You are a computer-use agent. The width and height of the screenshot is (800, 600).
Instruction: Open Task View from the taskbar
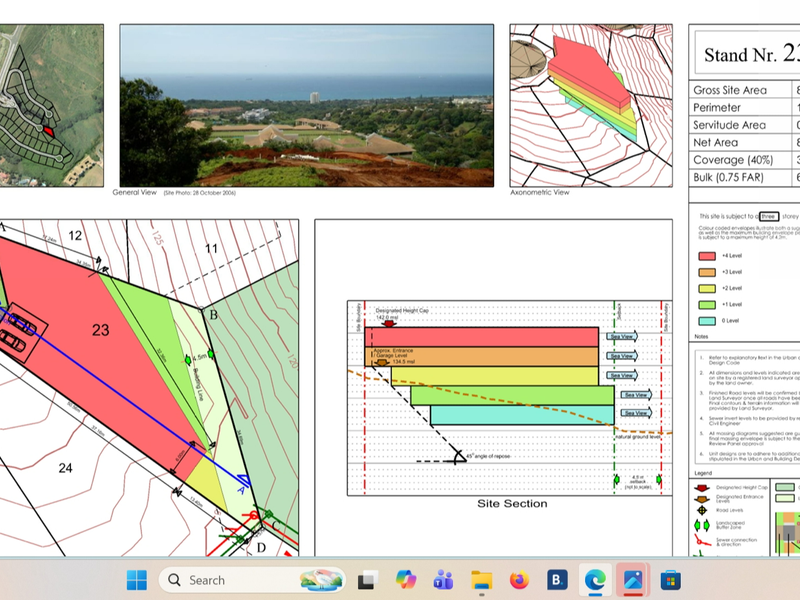pos(368,580)
